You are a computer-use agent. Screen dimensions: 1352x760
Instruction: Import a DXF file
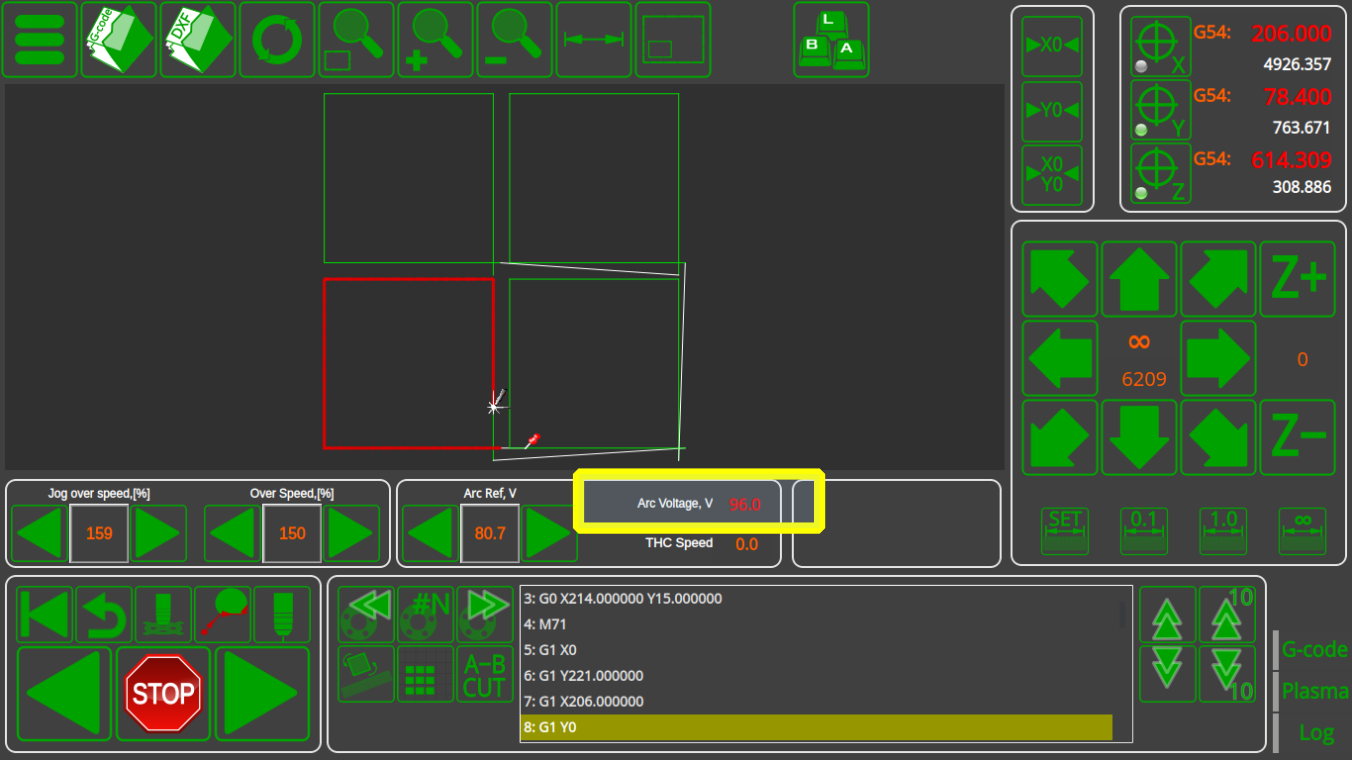point(197,40)
